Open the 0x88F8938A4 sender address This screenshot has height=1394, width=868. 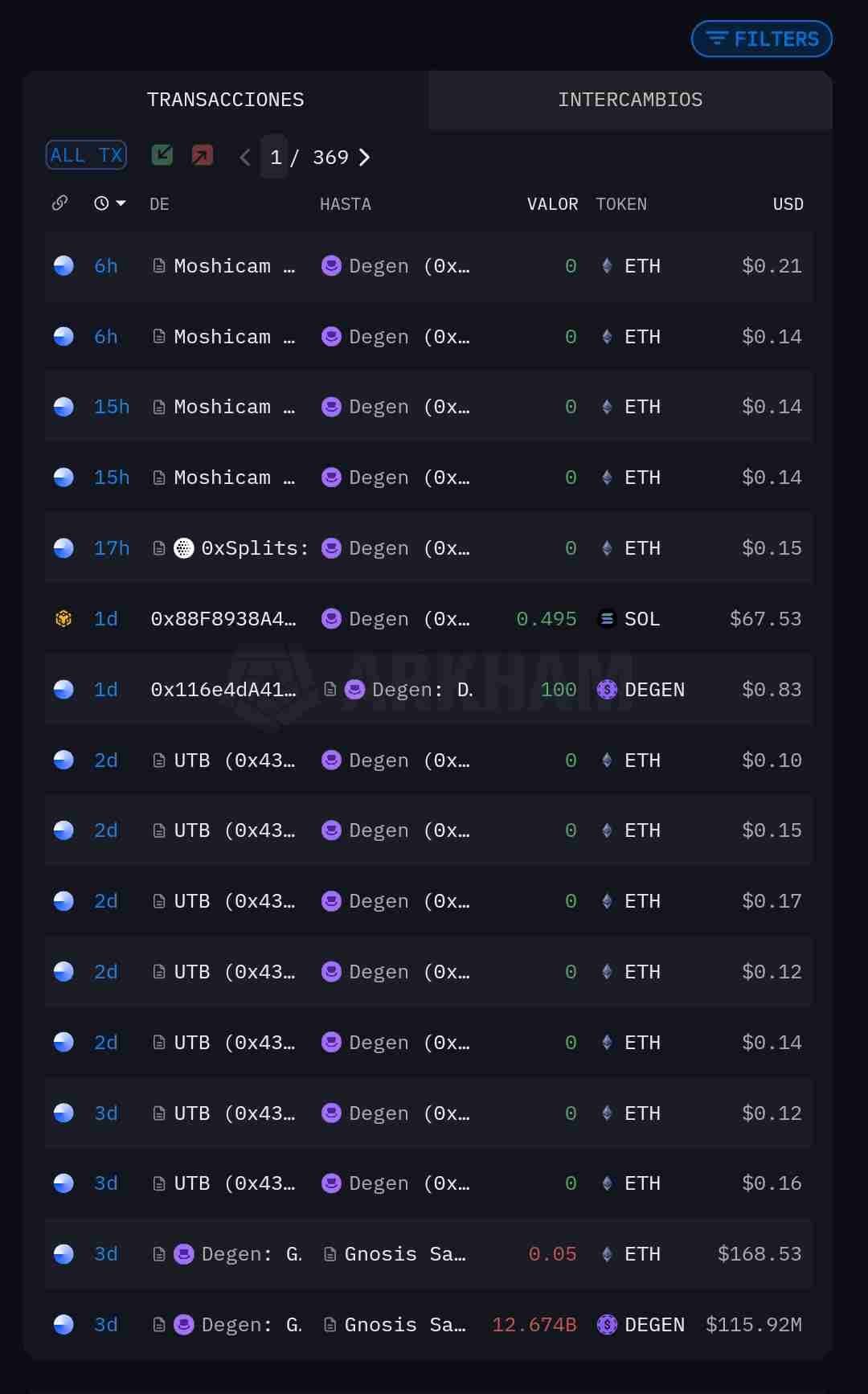pos(223,618)
